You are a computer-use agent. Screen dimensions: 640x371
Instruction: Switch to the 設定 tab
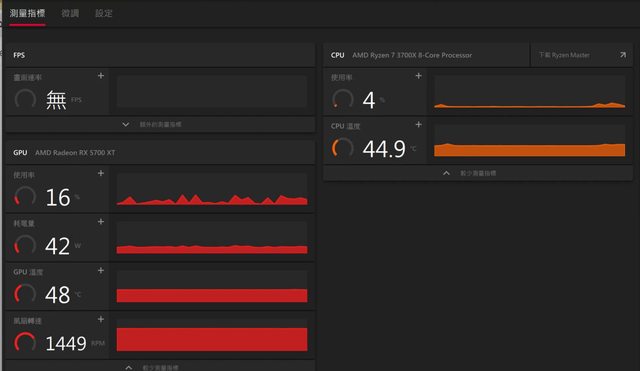click(x=104, y=13)
